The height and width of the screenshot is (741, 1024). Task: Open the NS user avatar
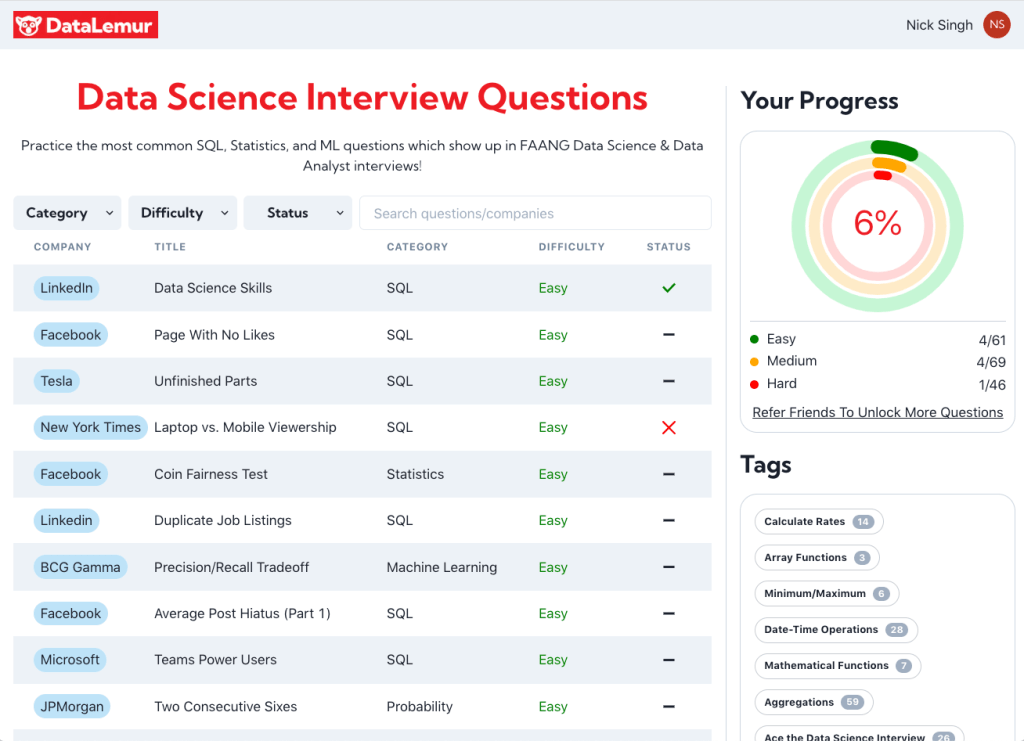(x=997, y=25)
